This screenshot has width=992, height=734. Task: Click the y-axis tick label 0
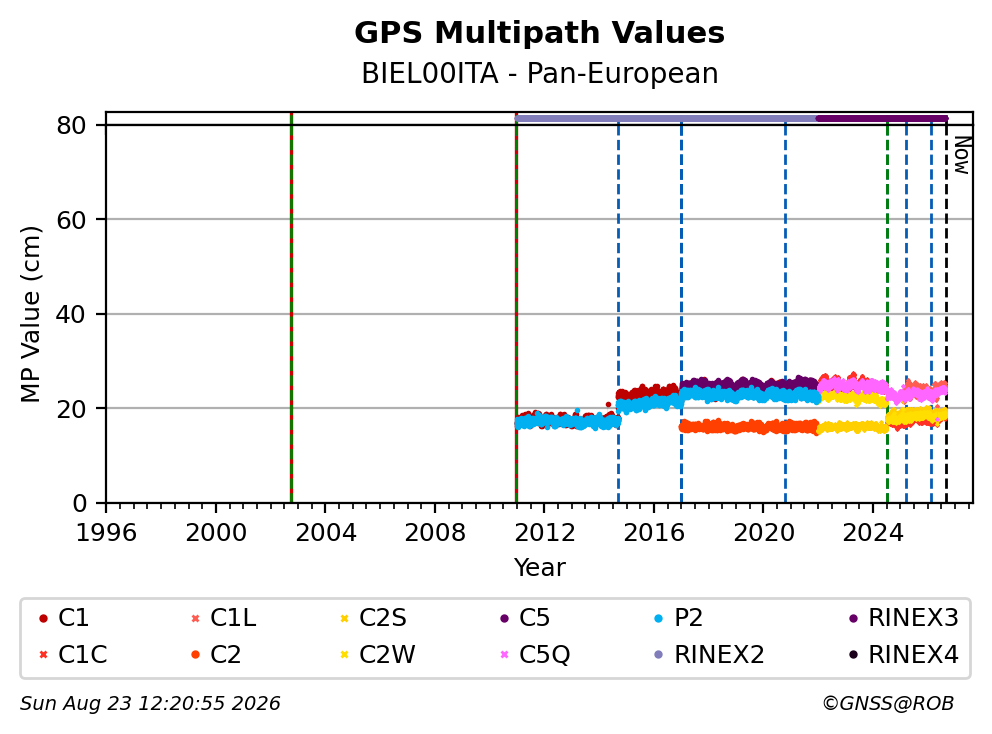(x=79, y=503)
